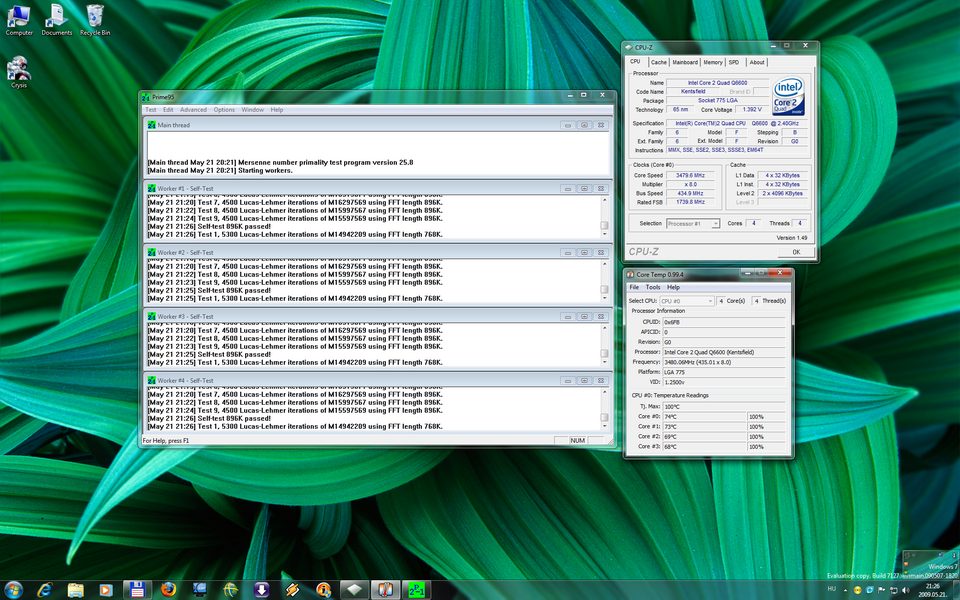Screen dimensions: 960x600
Task: Open the Computer desktop icon
Action: 18,20
